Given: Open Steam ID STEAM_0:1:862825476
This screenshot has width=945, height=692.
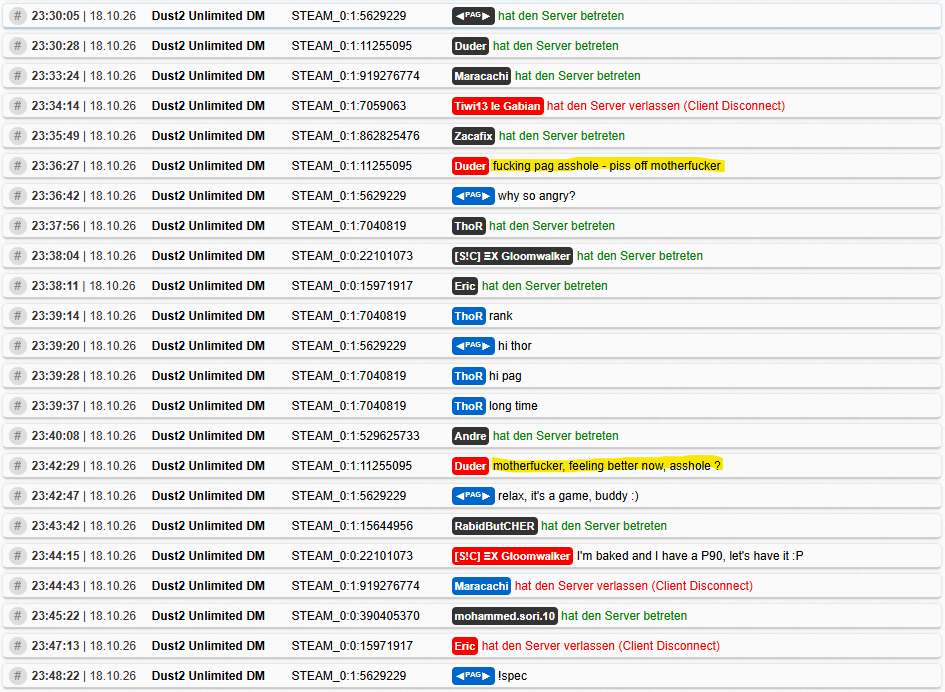Looking at the screenshot, I should point(356,136).
